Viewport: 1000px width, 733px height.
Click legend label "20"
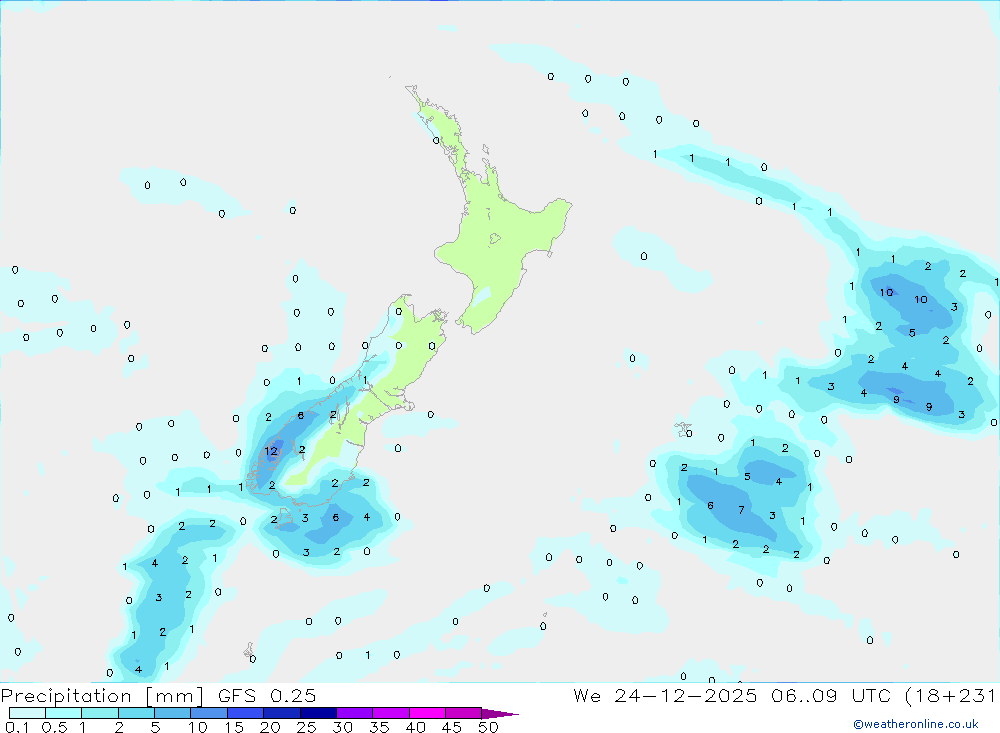pos(270,727)
